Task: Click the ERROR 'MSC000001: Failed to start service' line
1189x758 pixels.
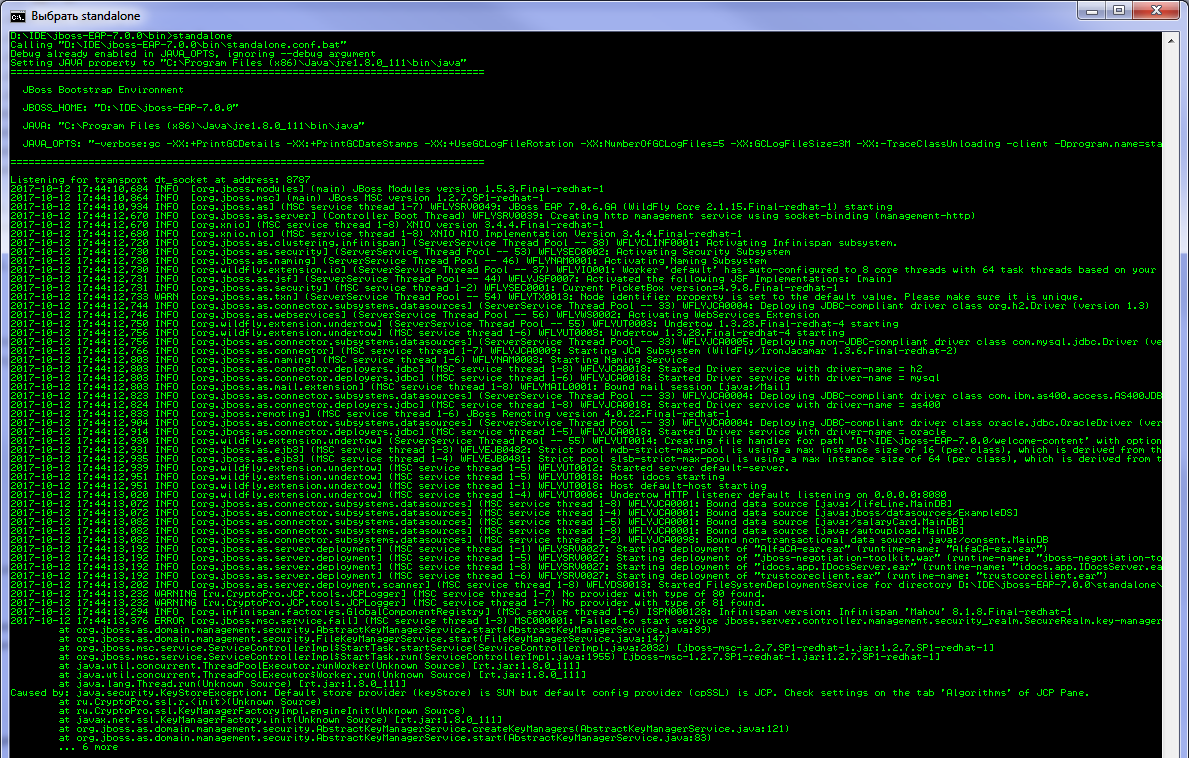Action: pyautogui.click(x=585, y=622)
